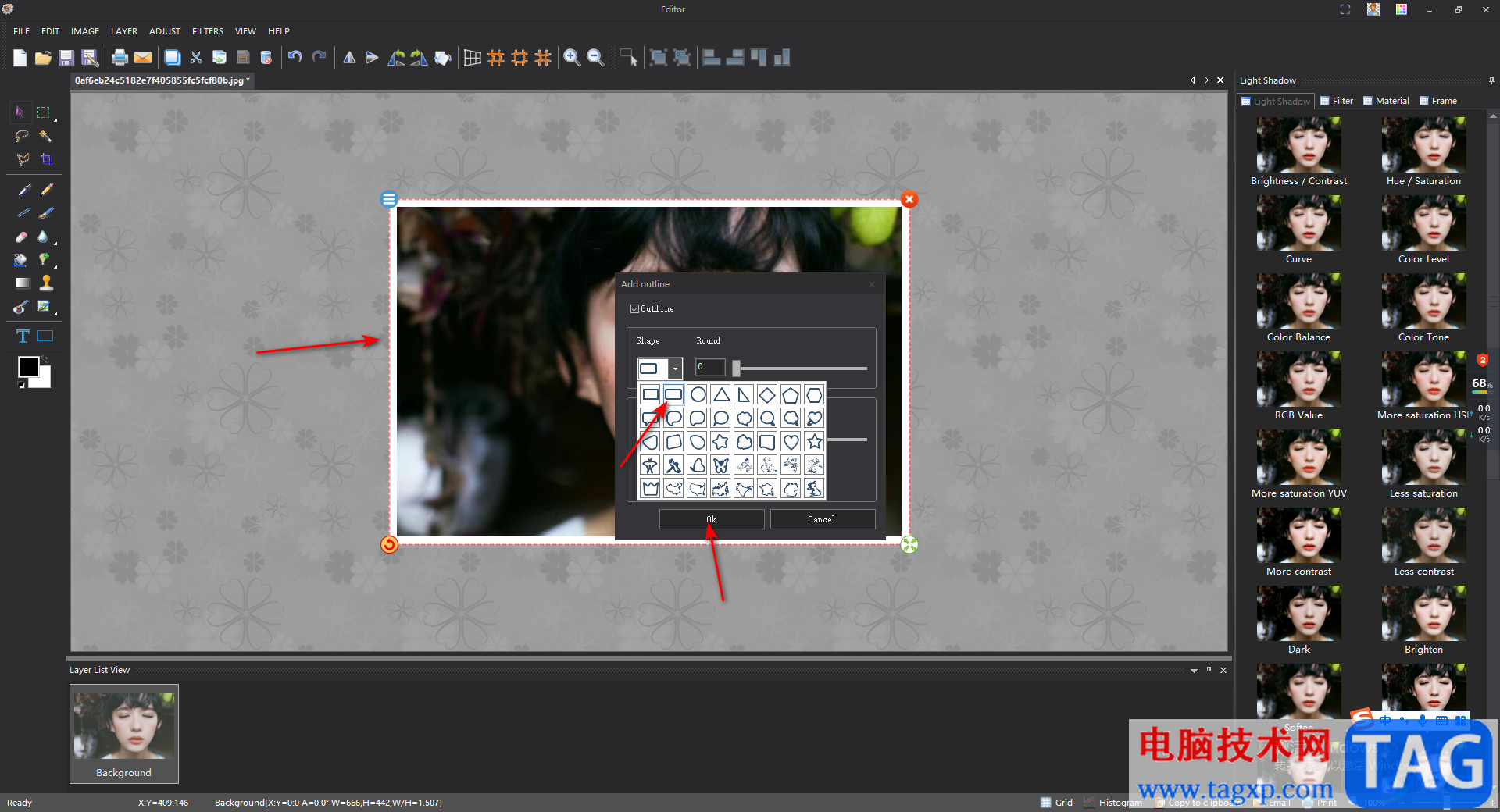Click the flip horizontal toolbar icon
Viewport: 1500px width, 812px height.
pos(349,58)
